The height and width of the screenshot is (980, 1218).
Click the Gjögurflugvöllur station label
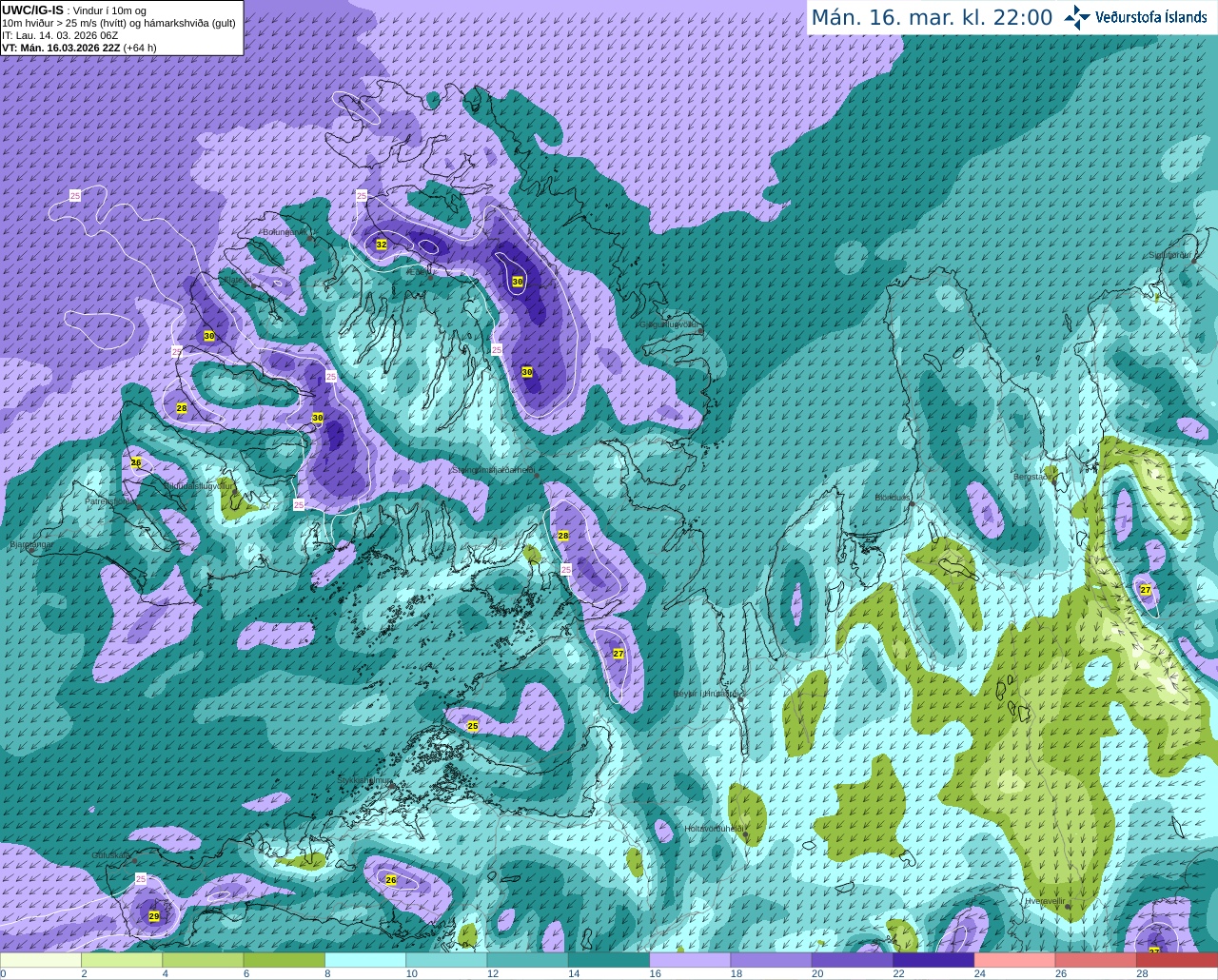[670, 324]
